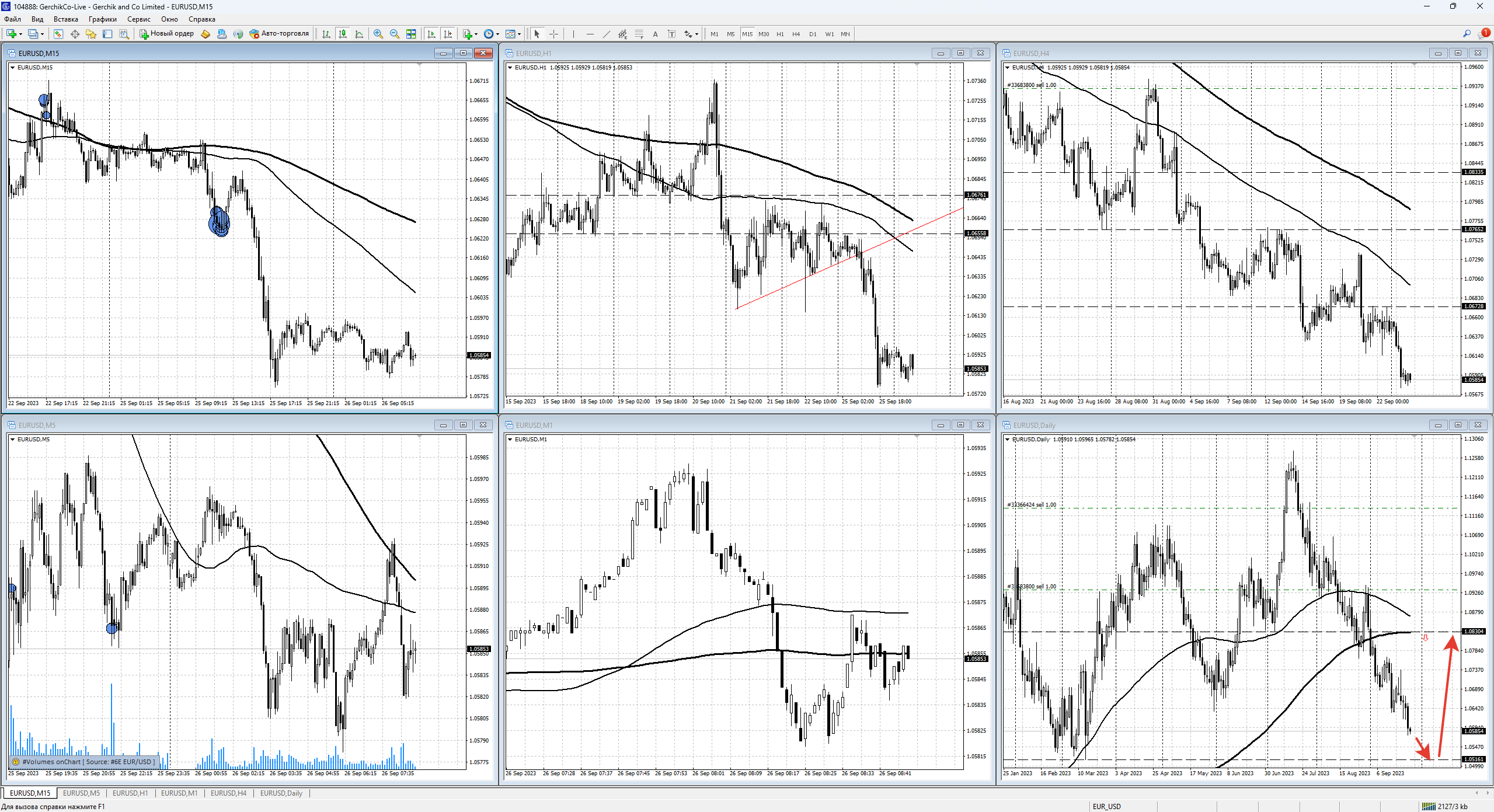This screenshot has height=812, width=1494.
Task: Switch to candlestick chart mode
Action: (343, 34)
